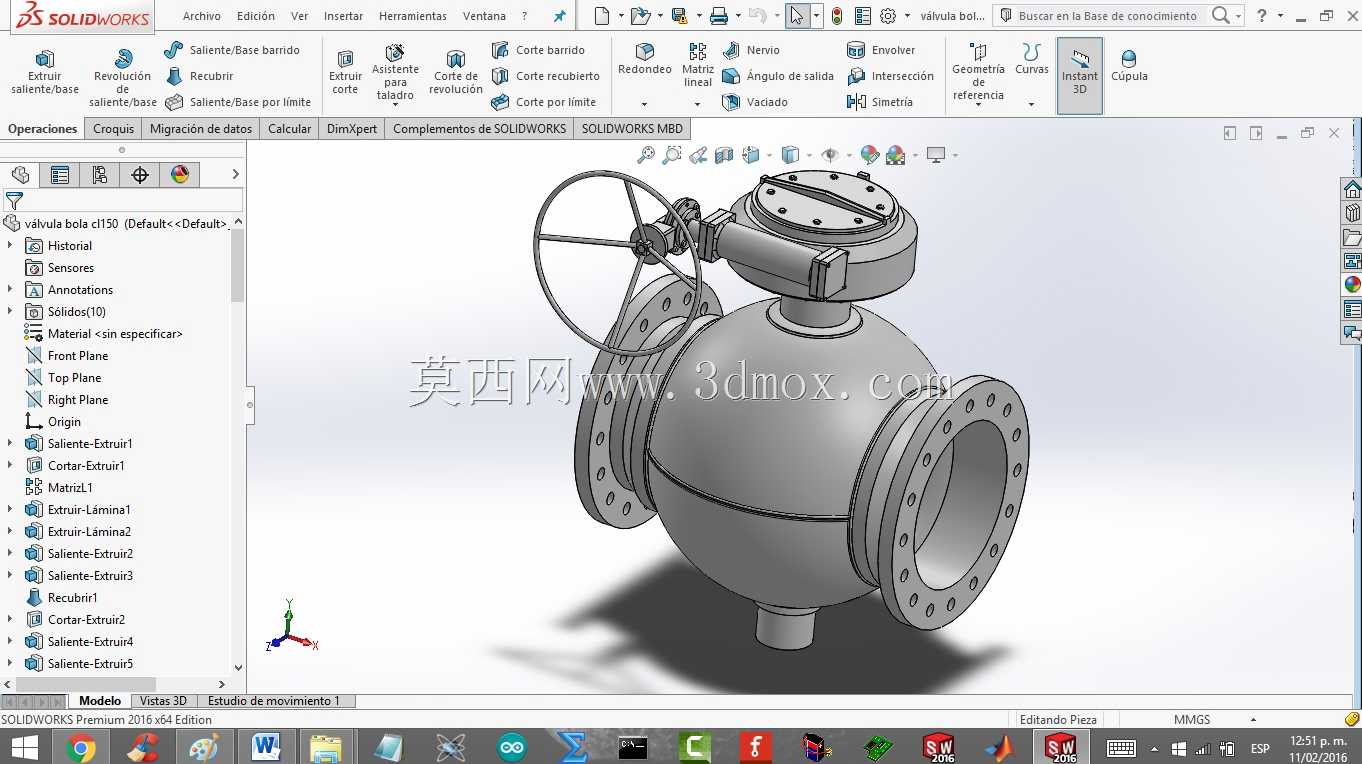Expand the Saliente-Extruir1 feature

(x=10, y=444)
